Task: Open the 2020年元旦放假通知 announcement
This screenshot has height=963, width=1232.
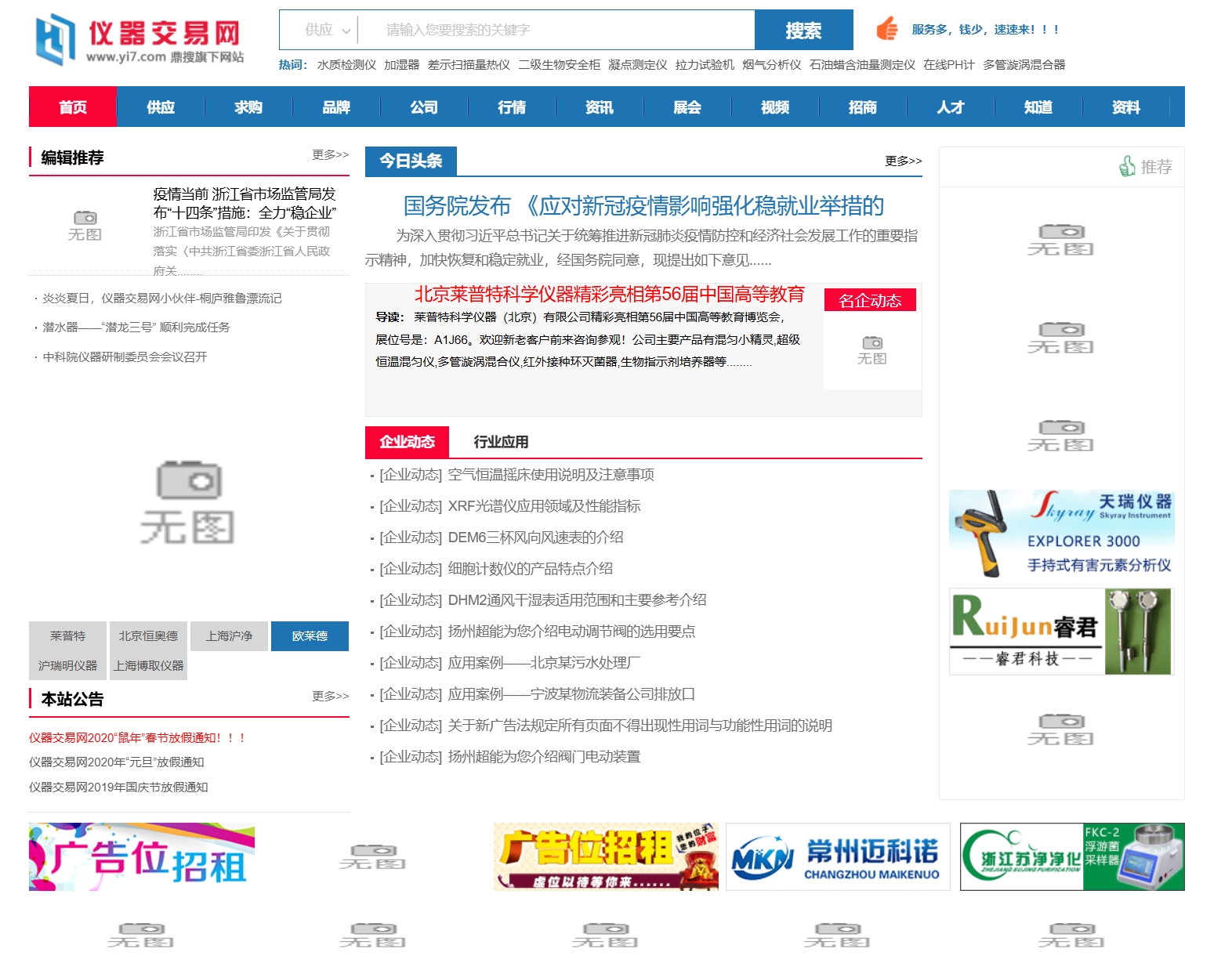Action: [117, 762]
